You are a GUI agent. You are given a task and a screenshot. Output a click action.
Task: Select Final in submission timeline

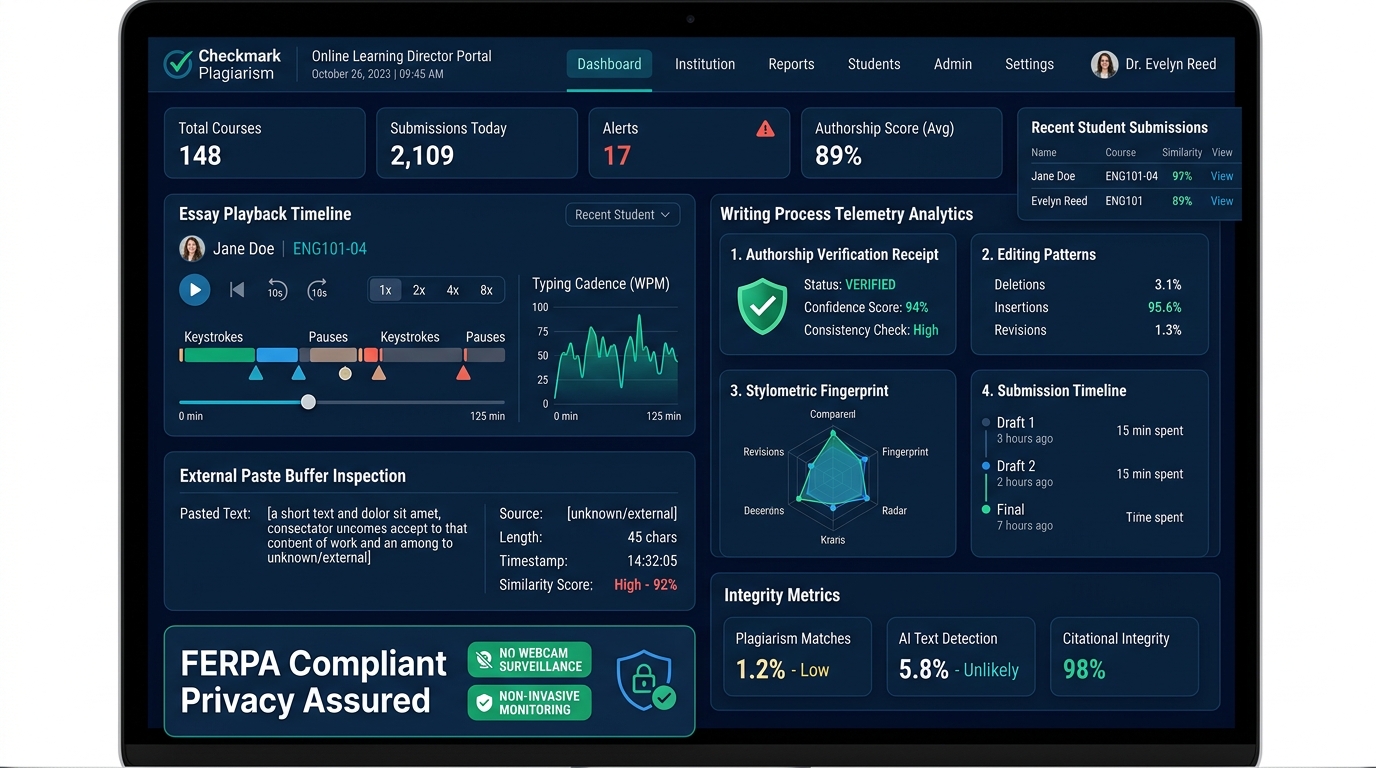point(1011,510)
